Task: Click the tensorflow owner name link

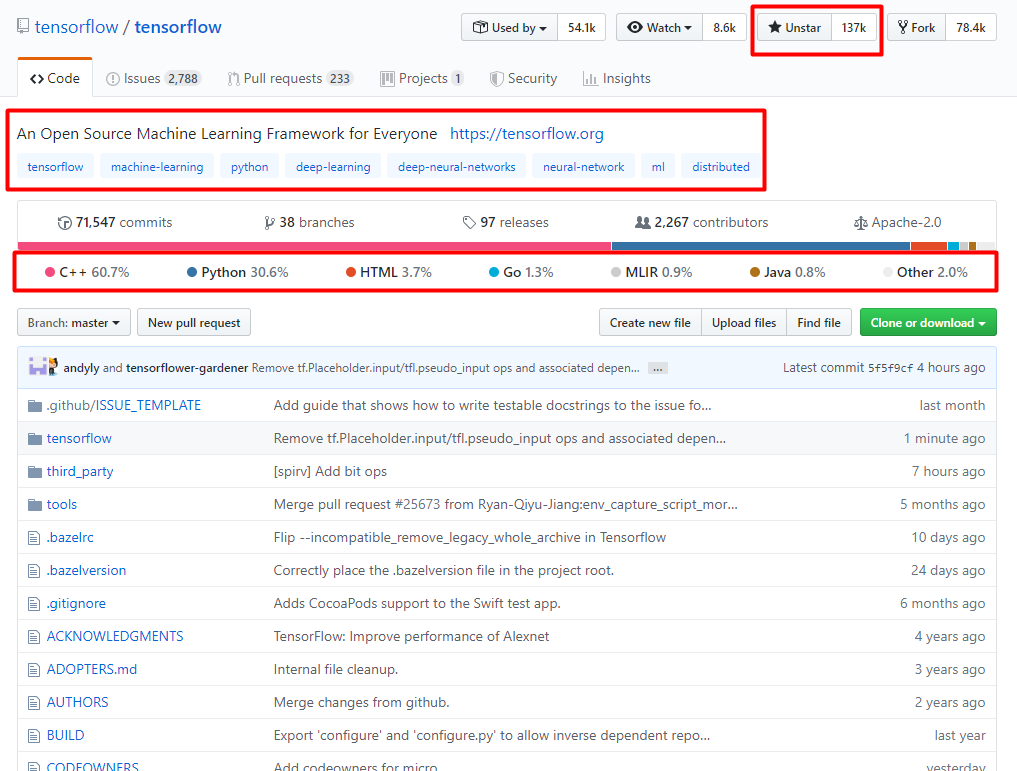Action: click(x=77, y=27)
